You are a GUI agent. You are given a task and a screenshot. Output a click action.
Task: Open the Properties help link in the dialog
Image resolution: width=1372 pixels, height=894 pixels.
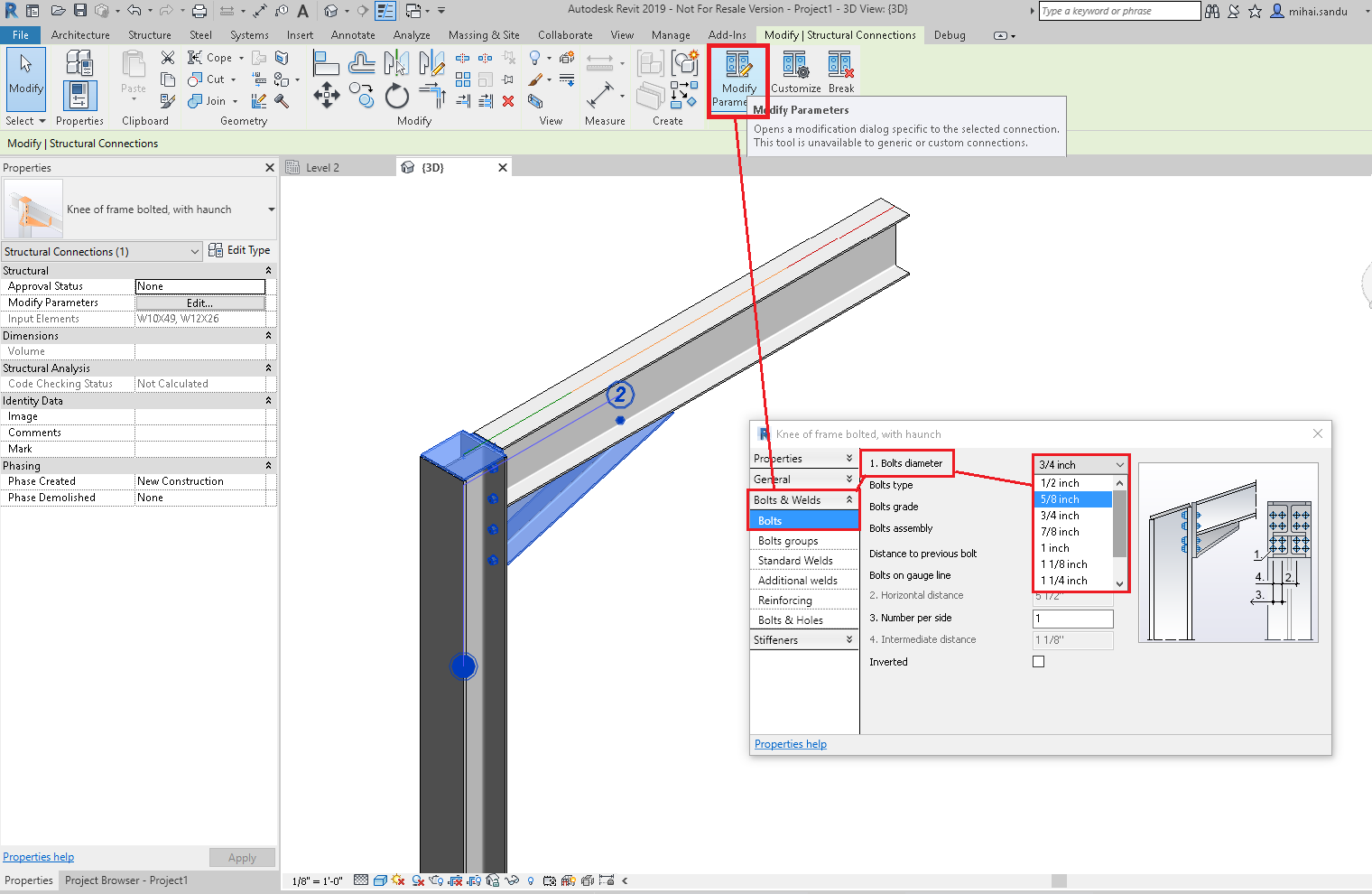[790, 743]
